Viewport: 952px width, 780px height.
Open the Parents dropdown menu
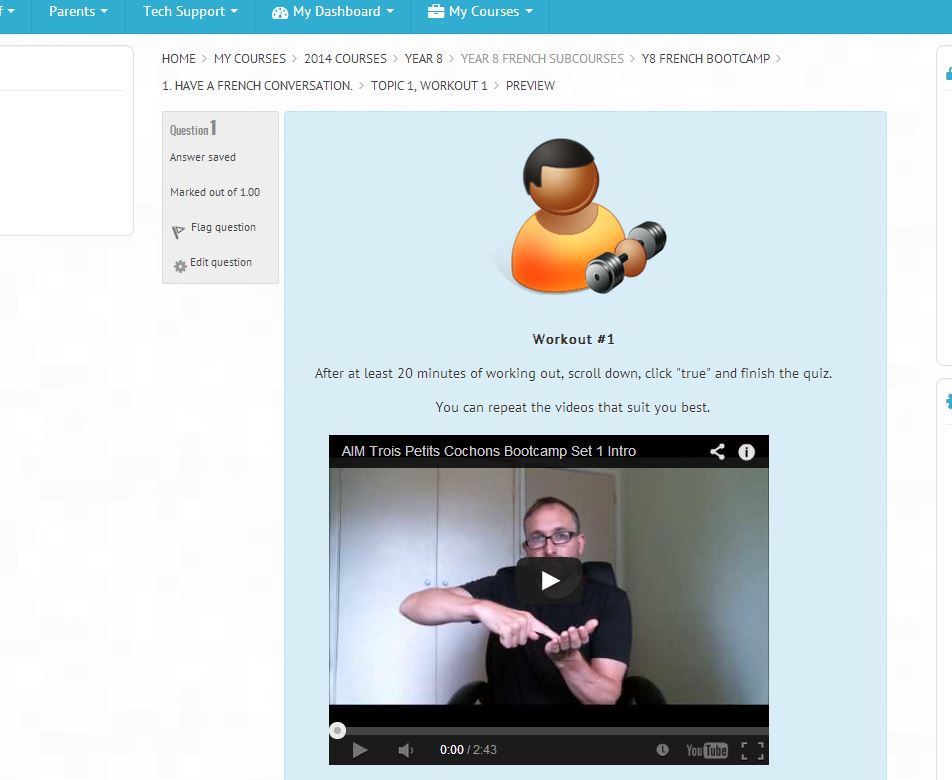pyautogui.click(x=78, y=12)
